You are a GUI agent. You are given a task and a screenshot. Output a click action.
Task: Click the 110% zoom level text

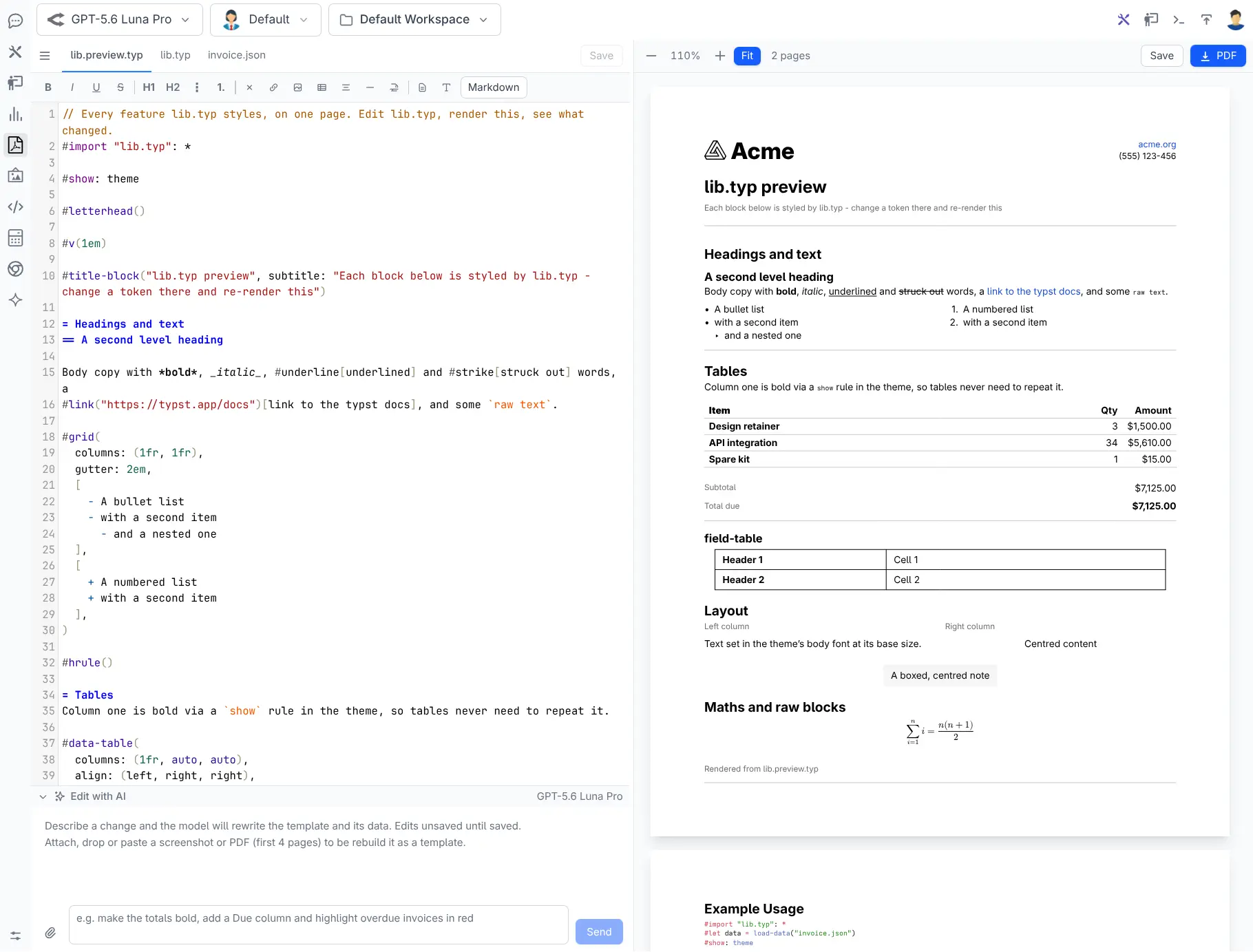coord(685,56)
